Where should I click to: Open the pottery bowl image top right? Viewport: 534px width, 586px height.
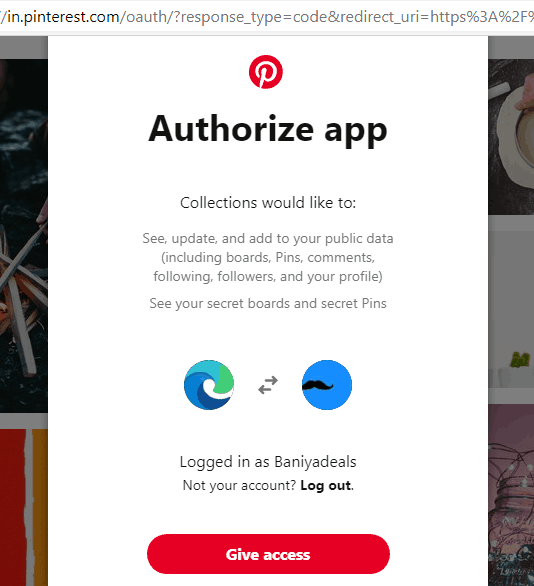point(511,136)
